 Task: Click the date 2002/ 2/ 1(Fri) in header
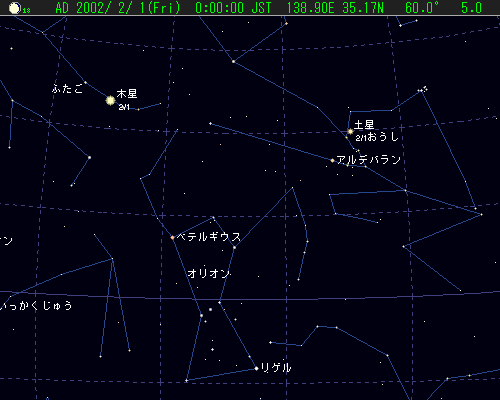click(129, 8)
